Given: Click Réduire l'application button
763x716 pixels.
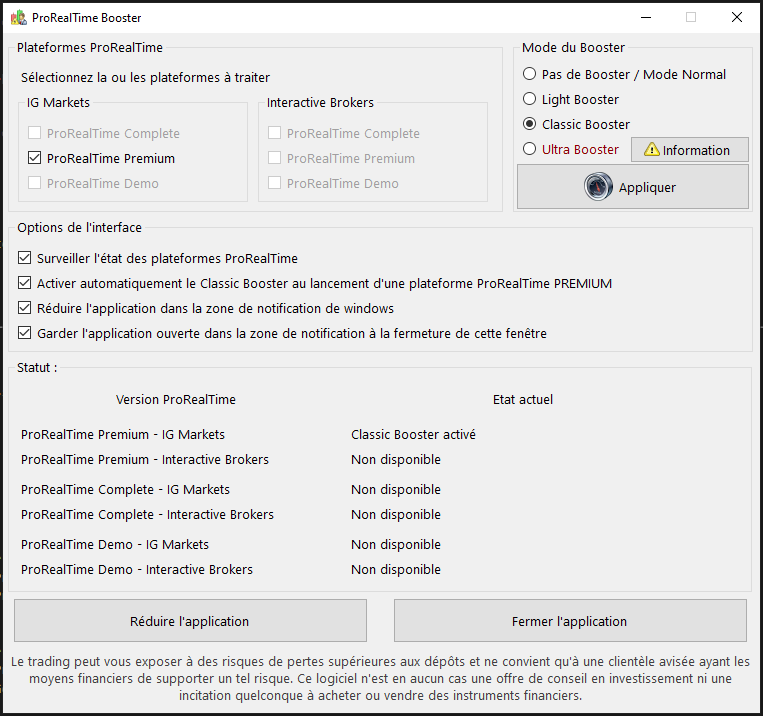Looking at the screenshot, I should (x=190, y=621).
